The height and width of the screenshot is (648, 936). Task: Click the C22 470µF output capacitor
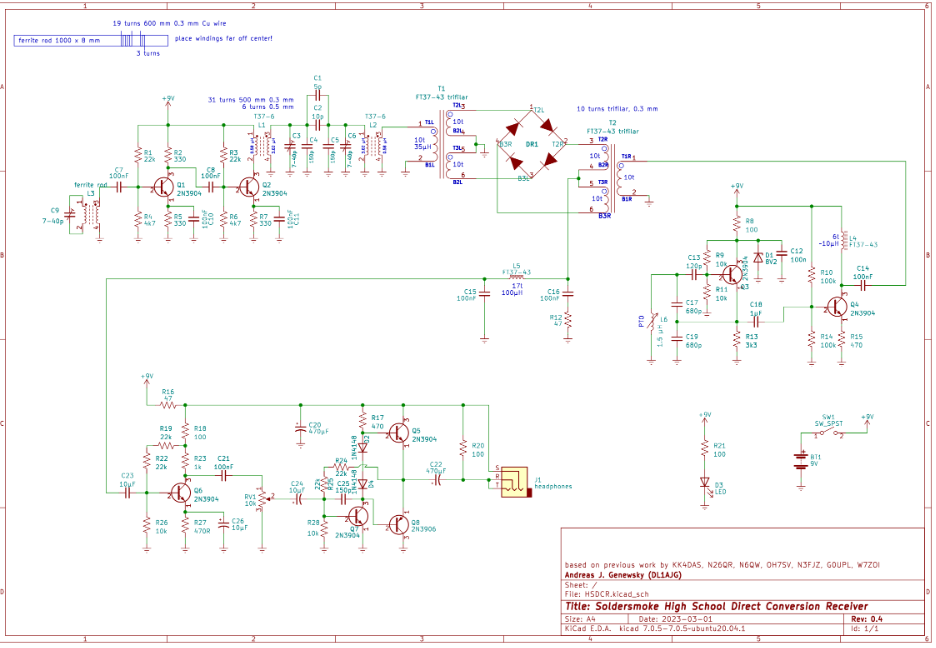pos(437,479)
